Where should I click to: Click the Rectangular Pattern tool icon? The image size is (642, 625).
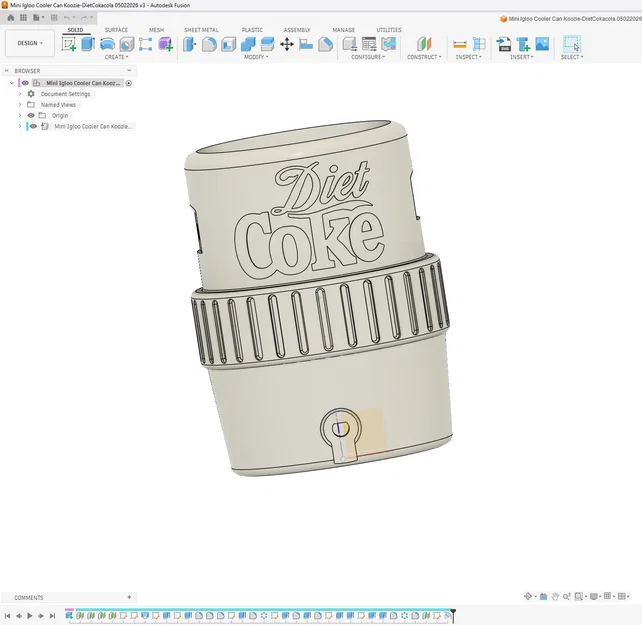click(145, 44)
